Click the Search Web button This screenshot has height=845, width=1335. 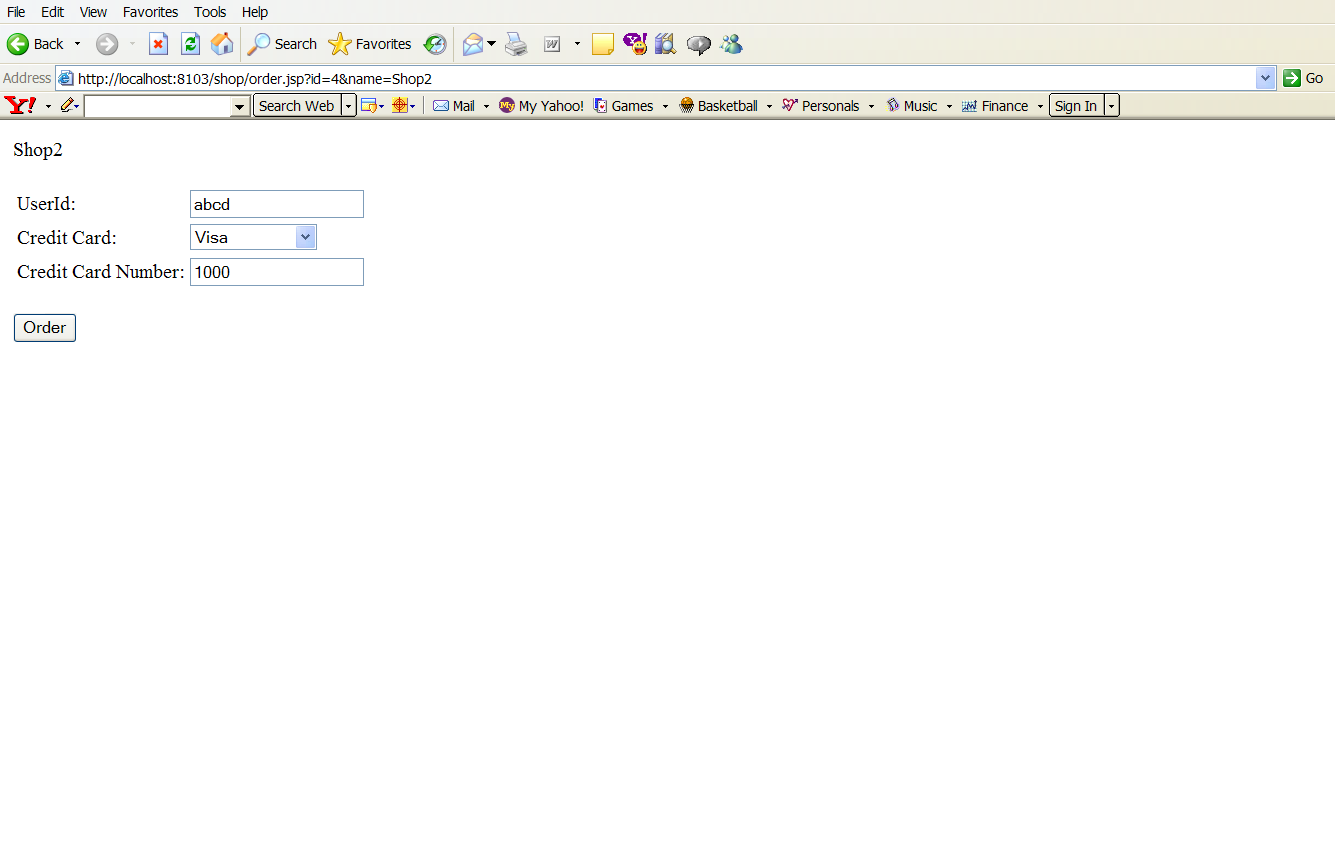click(x=296, y=106)
